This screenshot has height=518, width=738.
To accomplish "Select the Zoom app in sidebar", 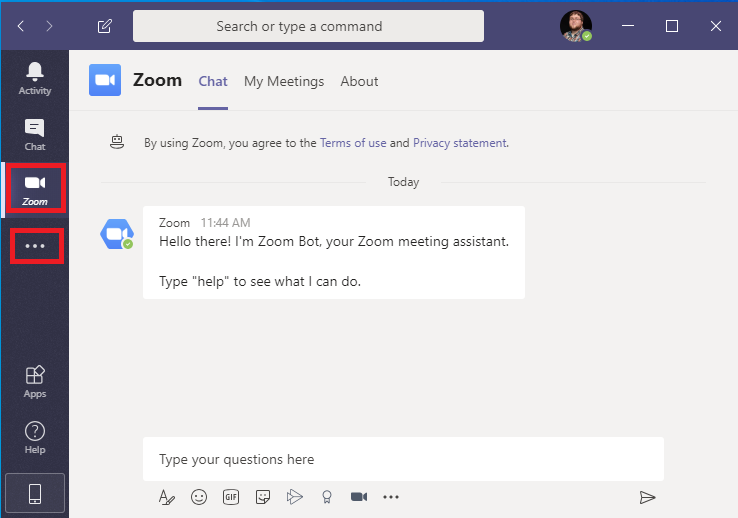I will (x=36, y=189).
